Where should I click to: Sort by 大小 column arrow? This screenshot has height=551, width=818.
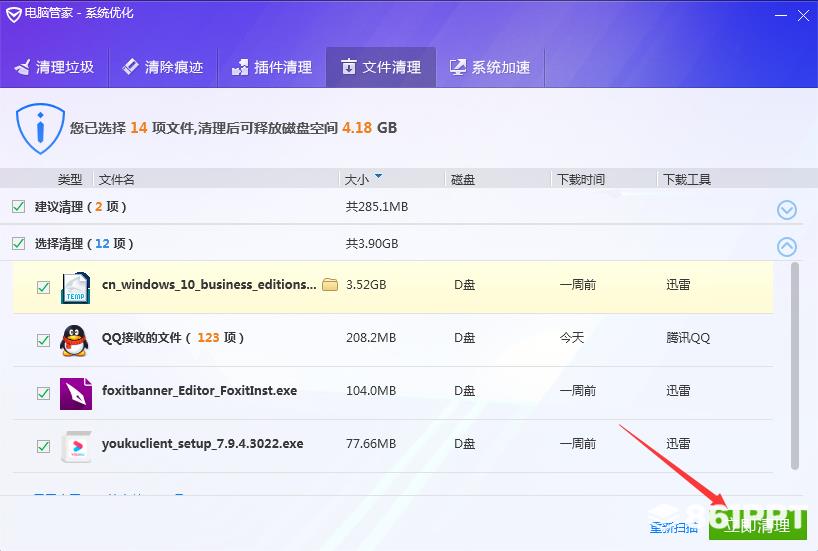coord(379,176)
